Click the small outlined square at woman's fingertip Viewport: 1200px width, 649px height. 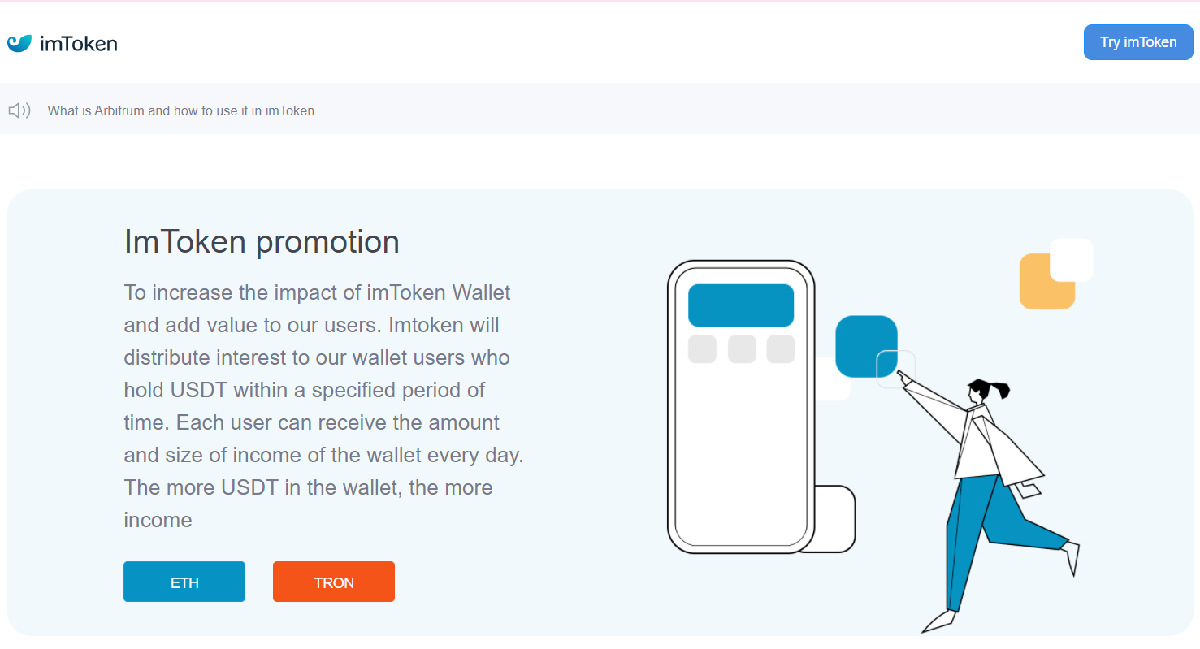(x=894, y=368)
